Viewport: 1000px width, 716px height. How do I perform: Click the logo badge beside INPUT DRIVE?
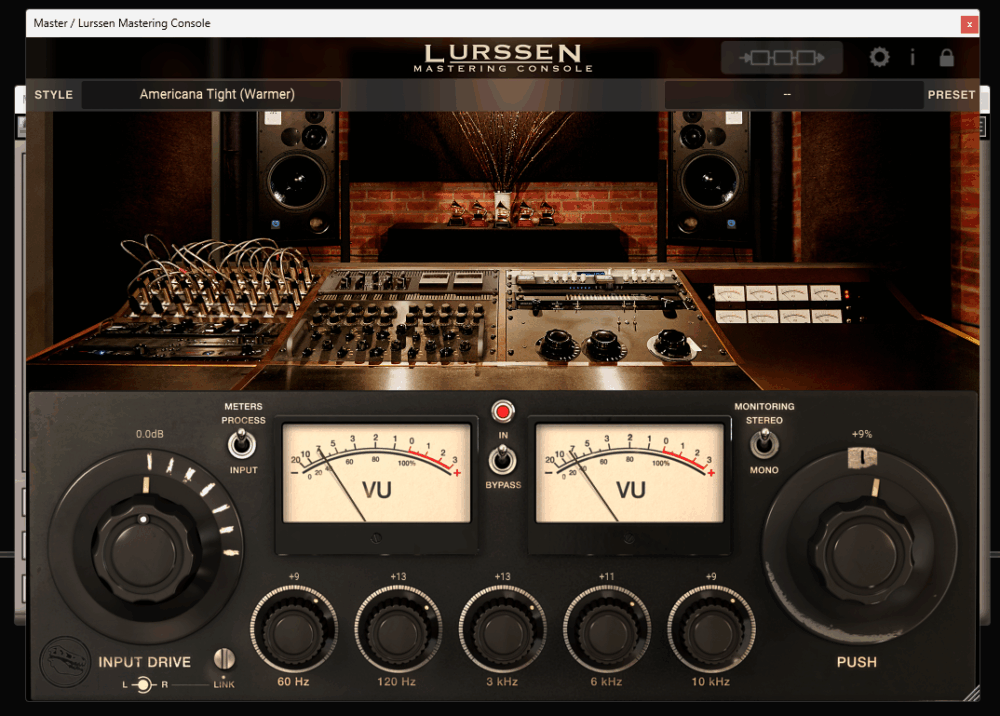click(65, 661)
